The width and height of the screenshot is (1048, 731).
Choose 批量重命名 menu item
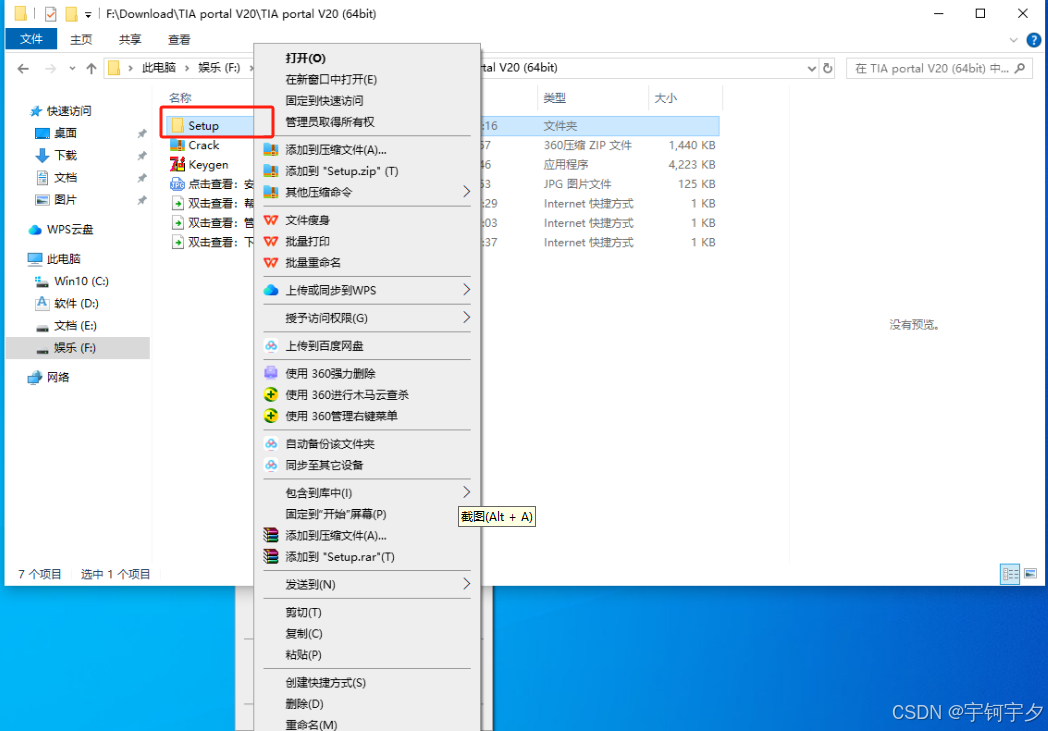[x=313, y=263]
